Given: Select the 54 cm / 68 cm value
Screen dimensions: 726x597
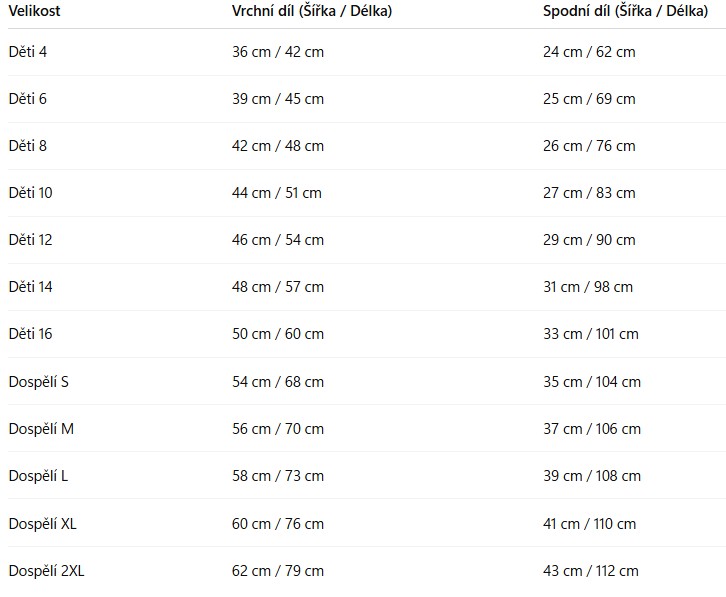Looking at the screenshot, I should coord(278,382).
